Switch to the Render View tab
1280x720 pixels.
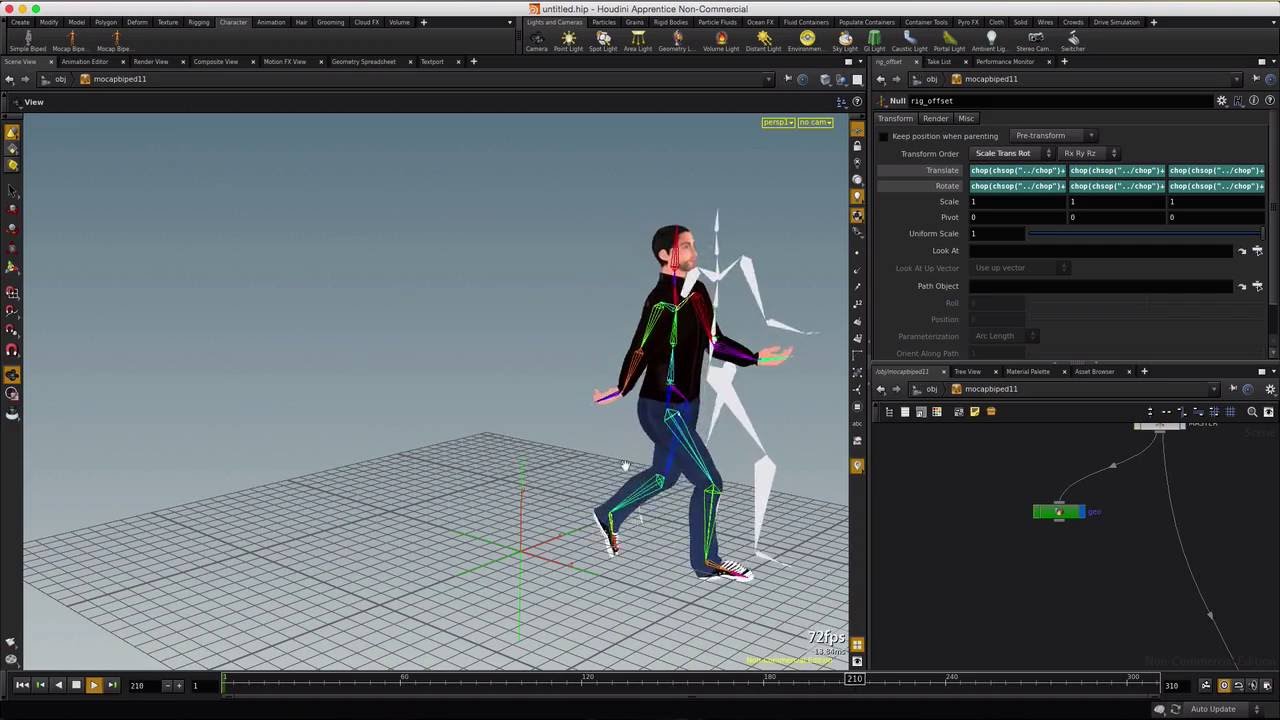pos(150,62)
